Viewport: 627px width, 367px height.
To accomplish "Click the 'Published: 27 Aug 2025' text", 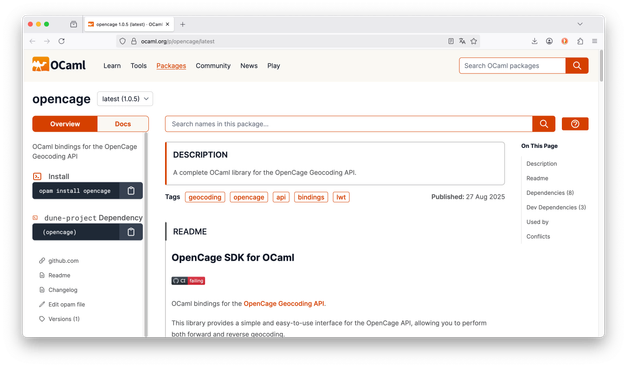I will (468, 197).
